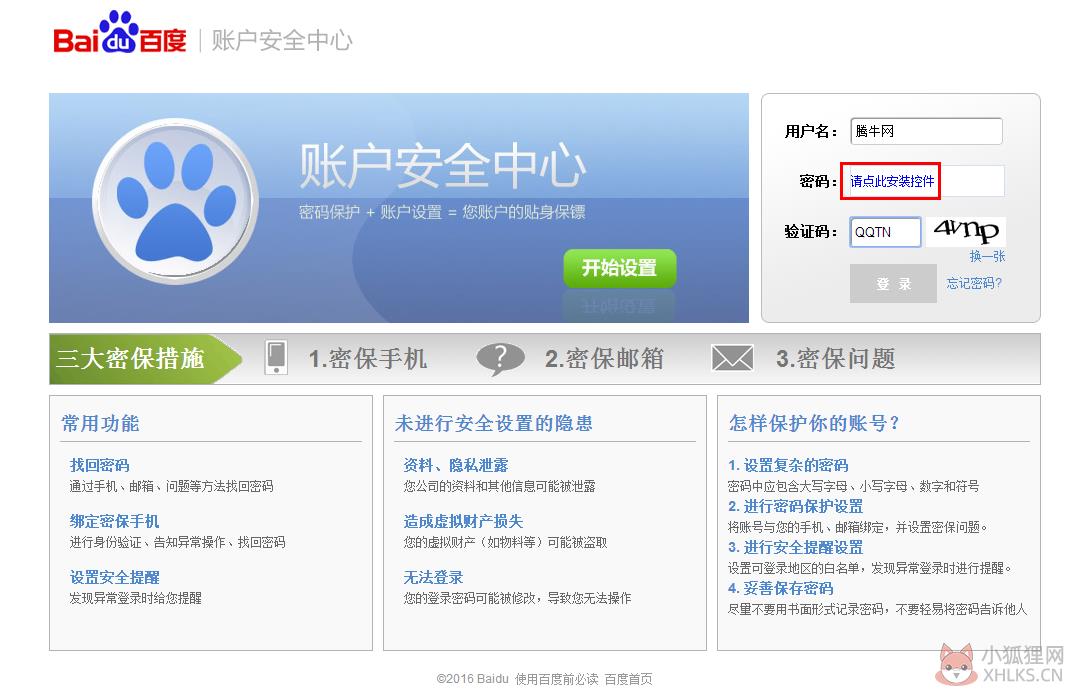Focus the 验证码 input field
Screen dimensions: 1074x691
[x=886, y=232]
